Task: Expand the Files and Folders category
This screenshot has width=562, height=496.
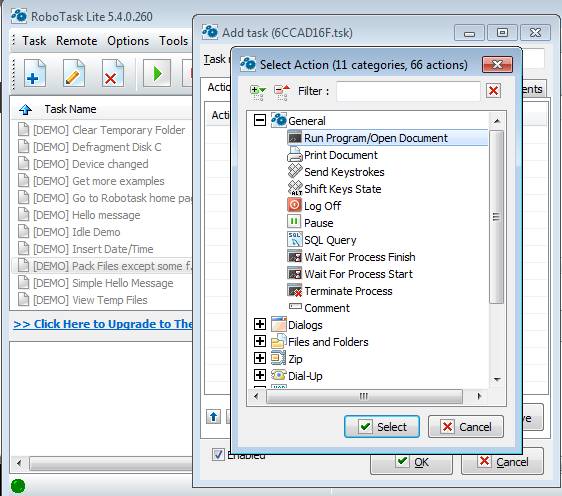Action: pos(259,341)
